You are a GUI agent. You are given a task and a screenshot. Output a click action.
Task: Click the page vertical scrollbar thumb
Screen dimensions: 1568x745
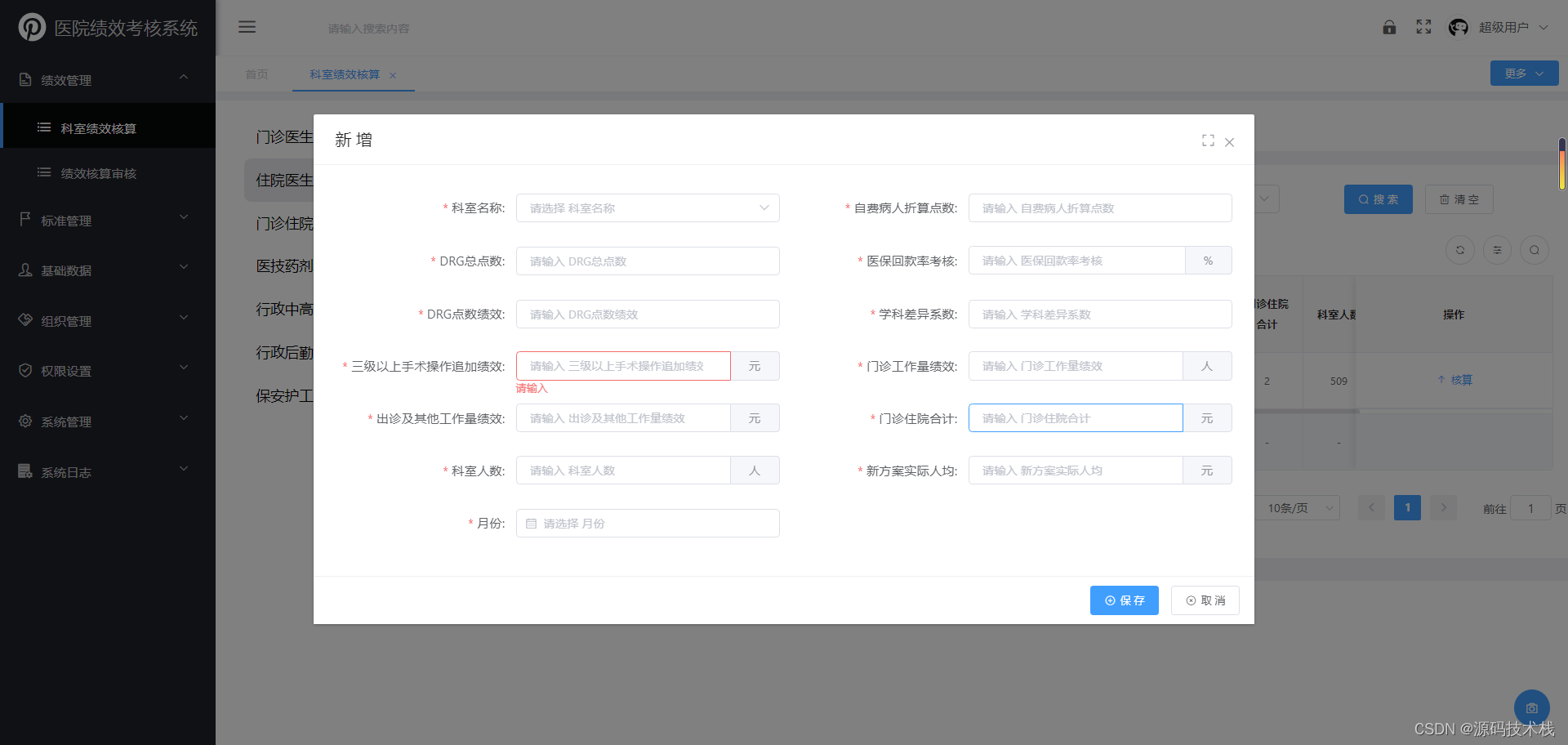click(1561, 163)
